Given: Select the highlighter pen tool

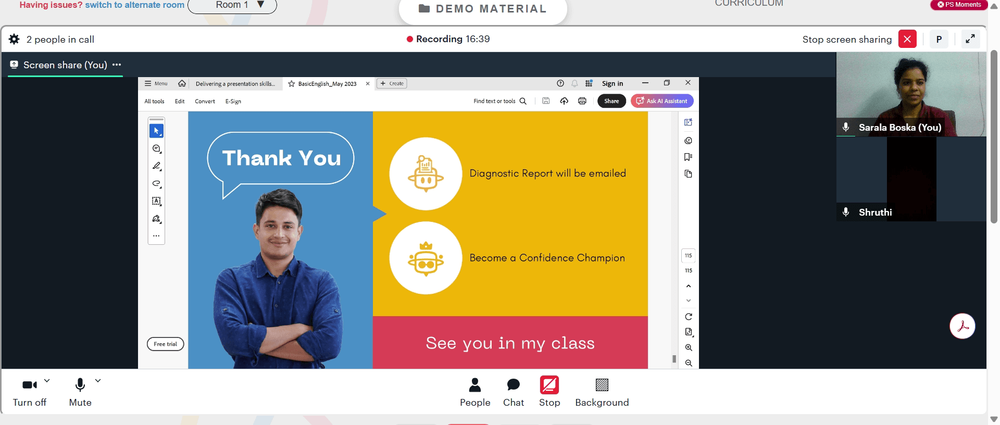Looking at the screenshot, I should [x=156, y=167].
